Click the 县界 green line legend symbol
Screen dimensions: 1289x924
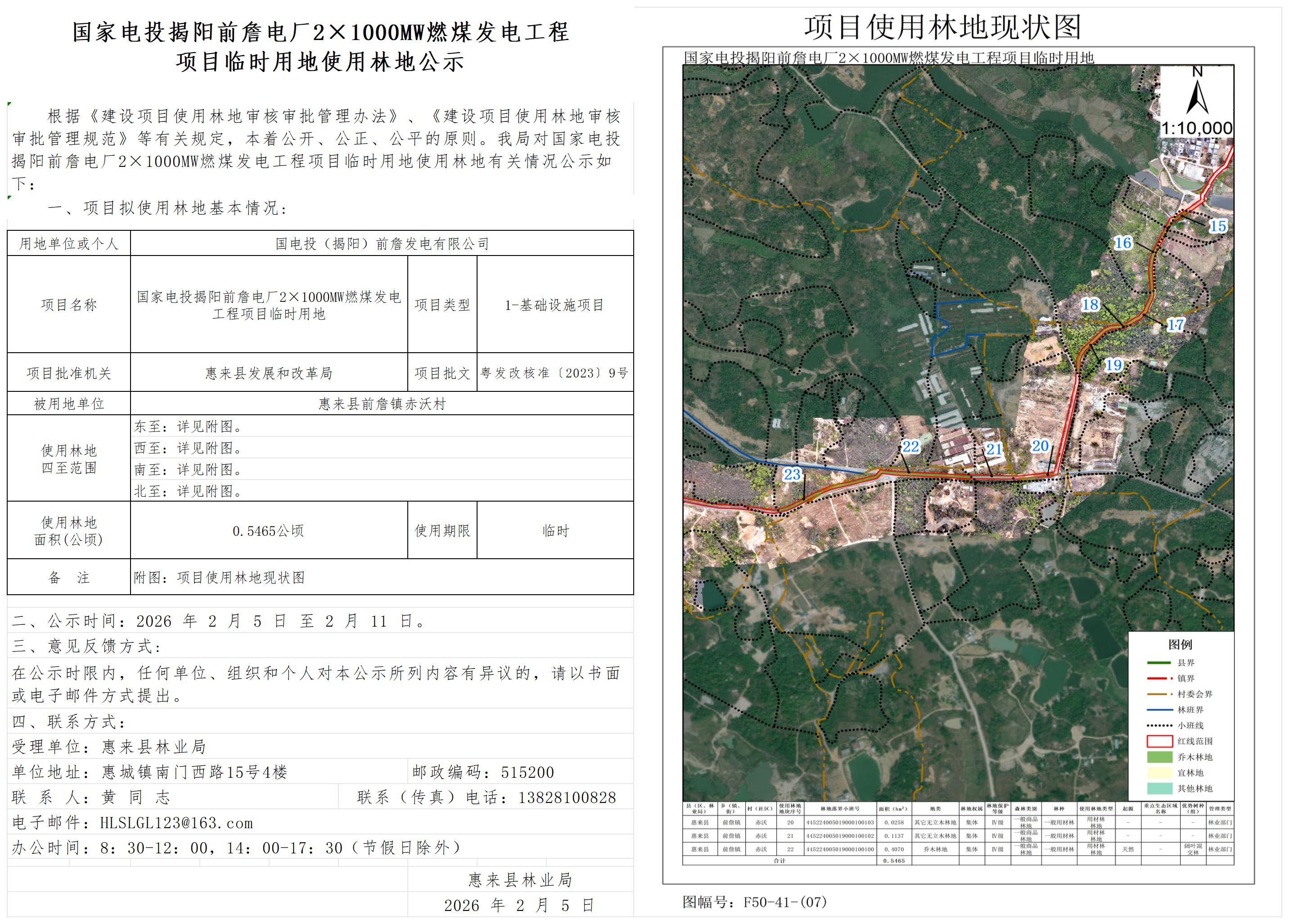pyautogui.click(x=1159, y=663)
